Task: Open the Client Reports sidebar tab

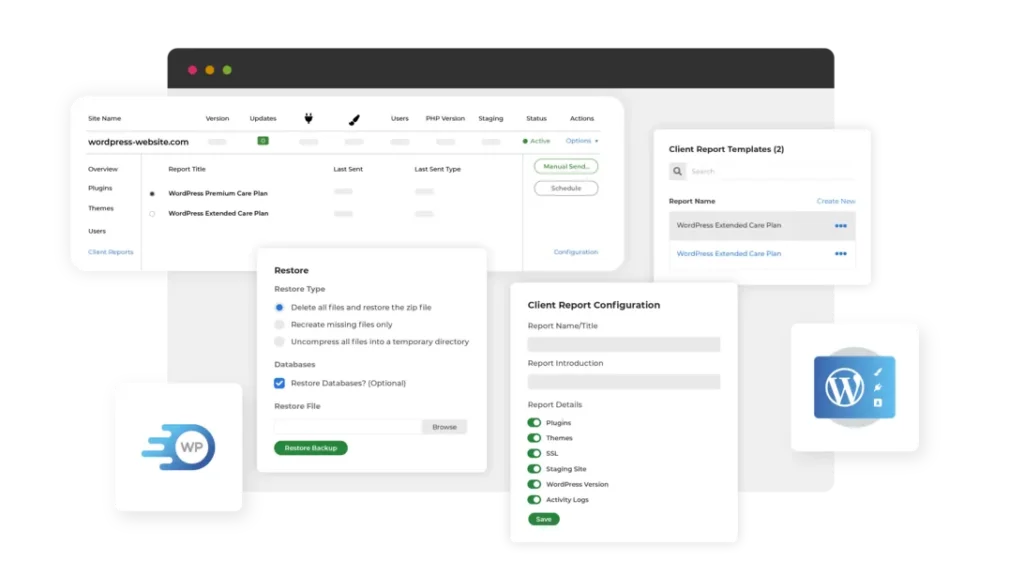Action: [110, 252]
